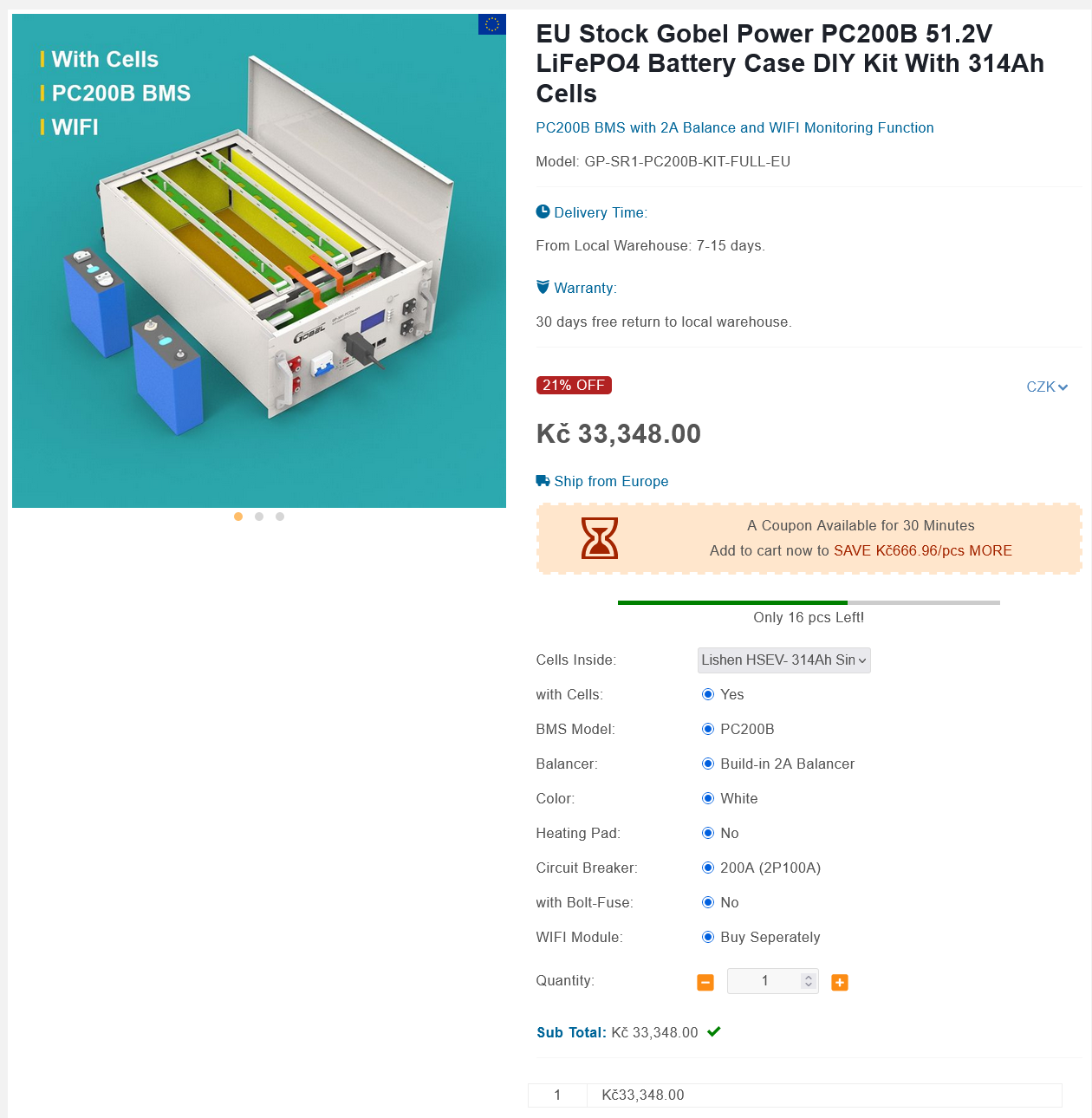
Task: Click the hourglass coupon icon
Action: pos(600,538)
